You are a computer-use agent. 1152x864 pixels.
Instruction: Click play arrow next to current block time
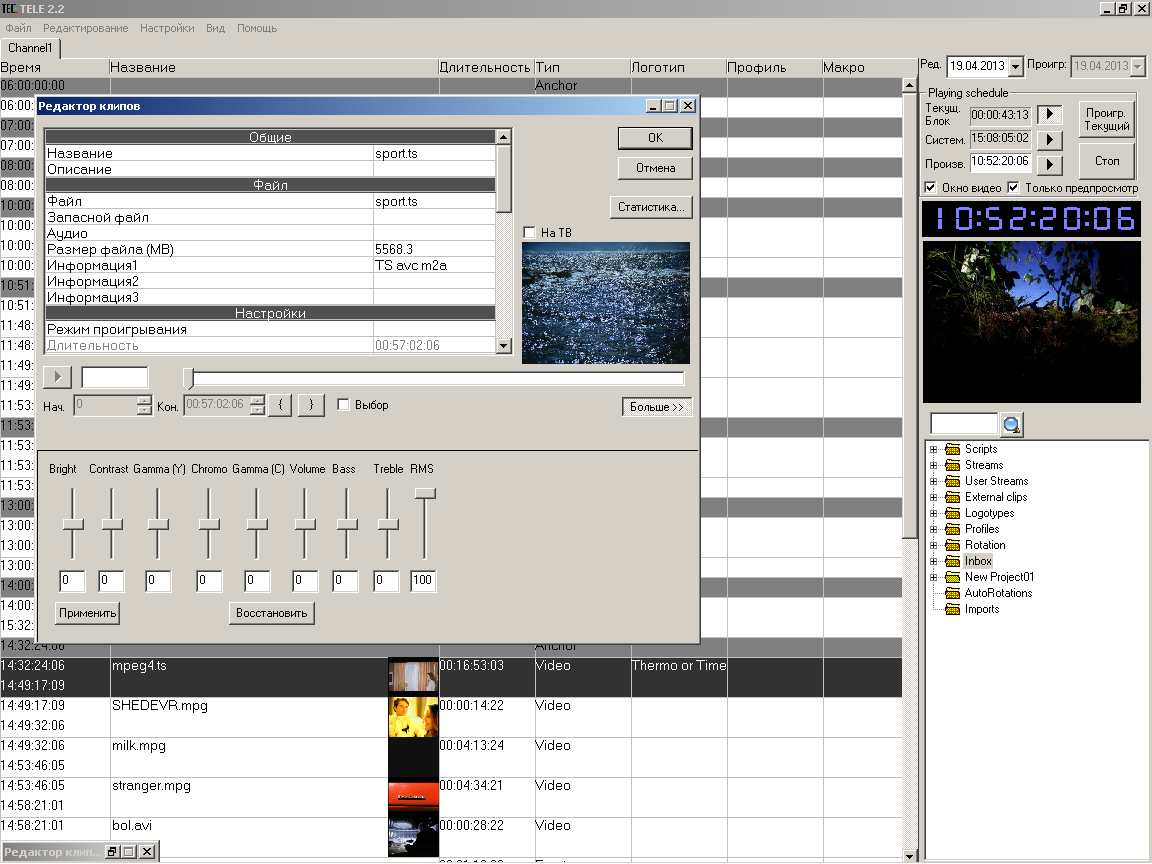tap(1049, 115)
